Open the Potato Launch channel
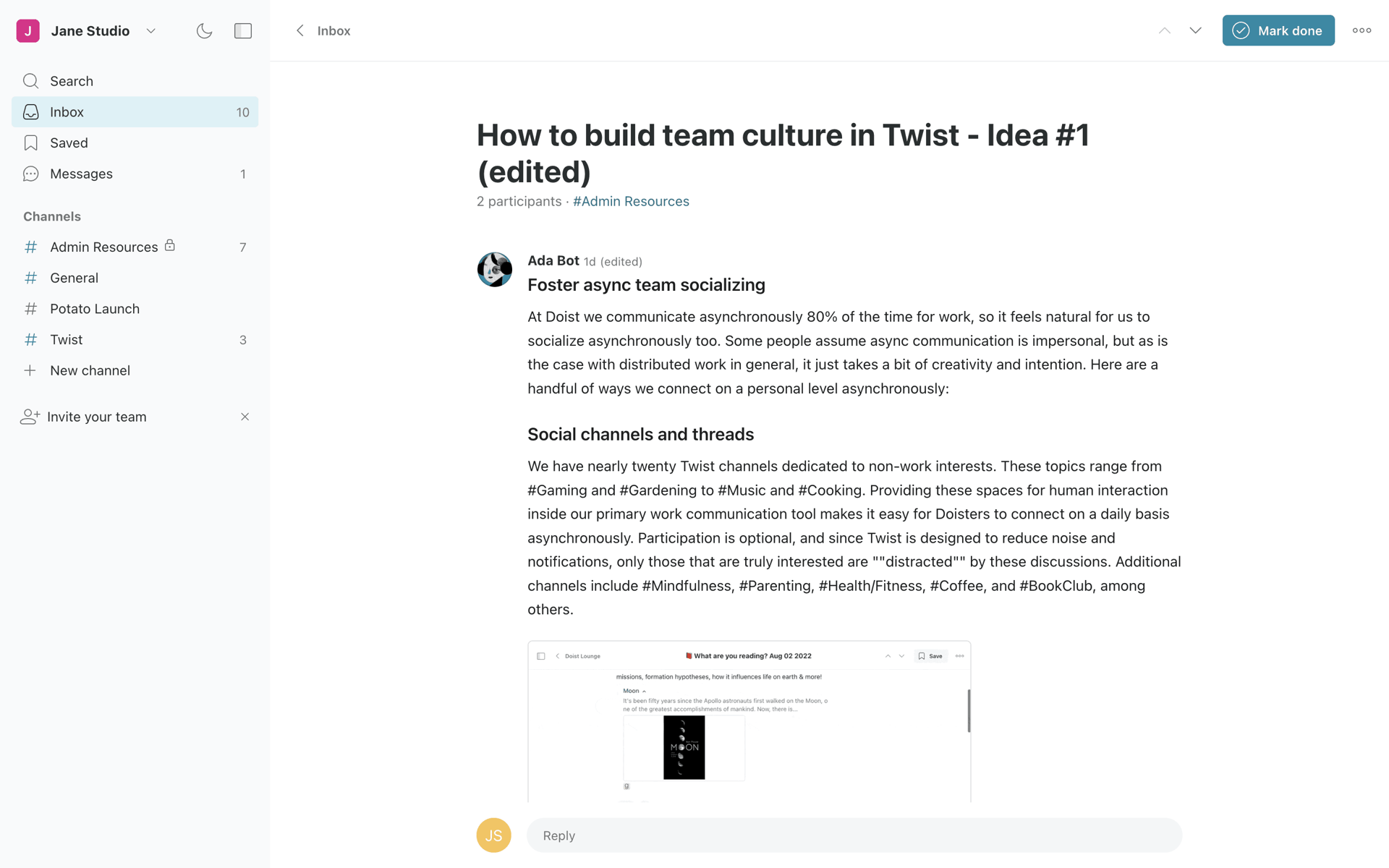The image size is (1389, 868). [135, 309]
